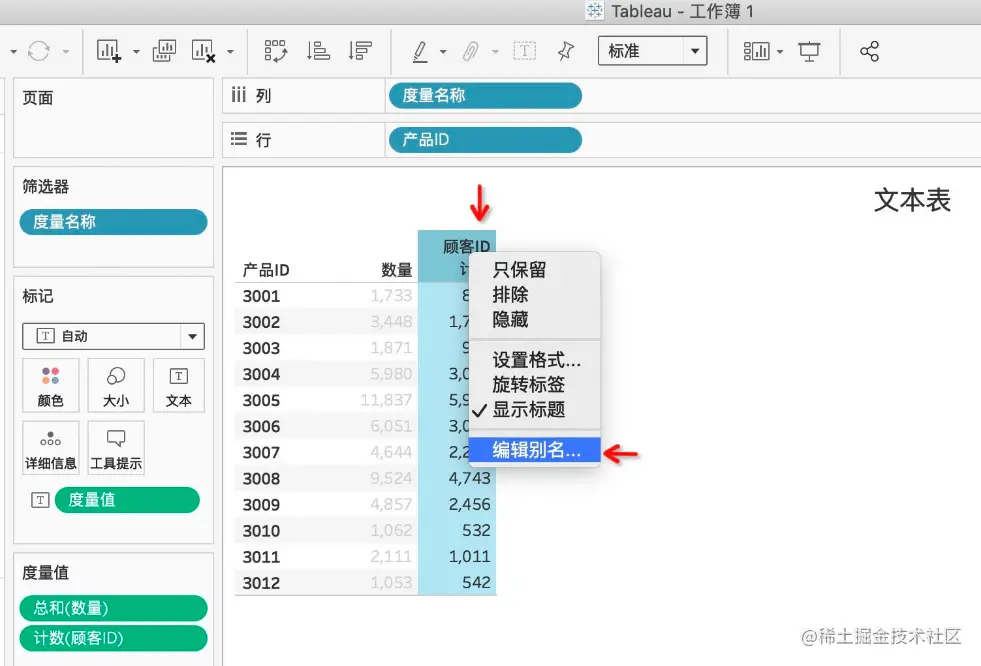
Task: Open the 标准 fit dropdown
Action: coord(653,51)
